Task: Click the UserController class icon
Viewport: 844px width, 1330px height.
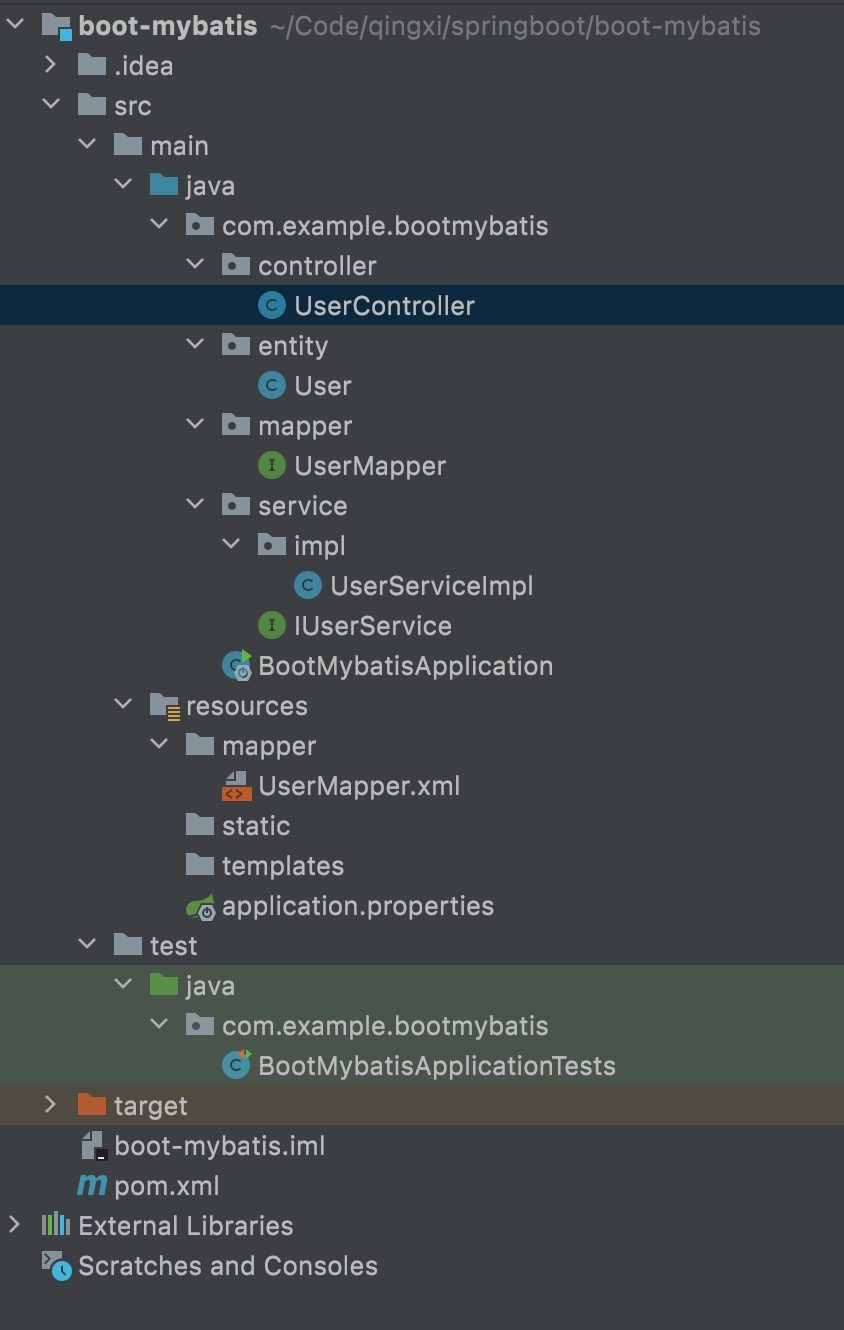Action: [272, 306]
